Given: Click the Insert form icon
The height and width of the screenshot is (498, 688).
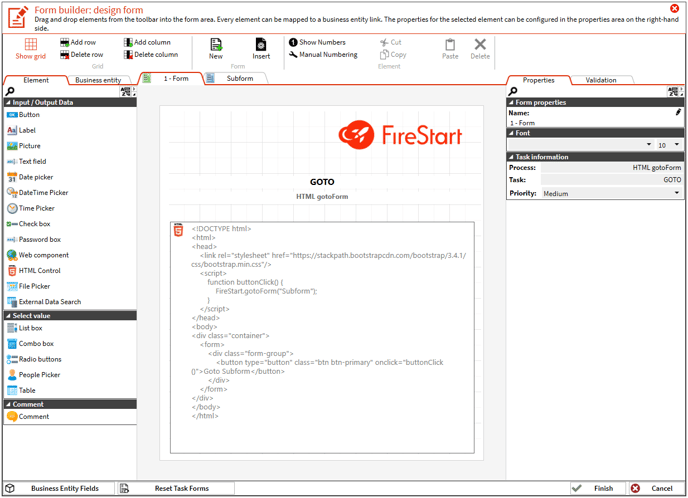Looking at the screenshot, I should coord(261,48).
